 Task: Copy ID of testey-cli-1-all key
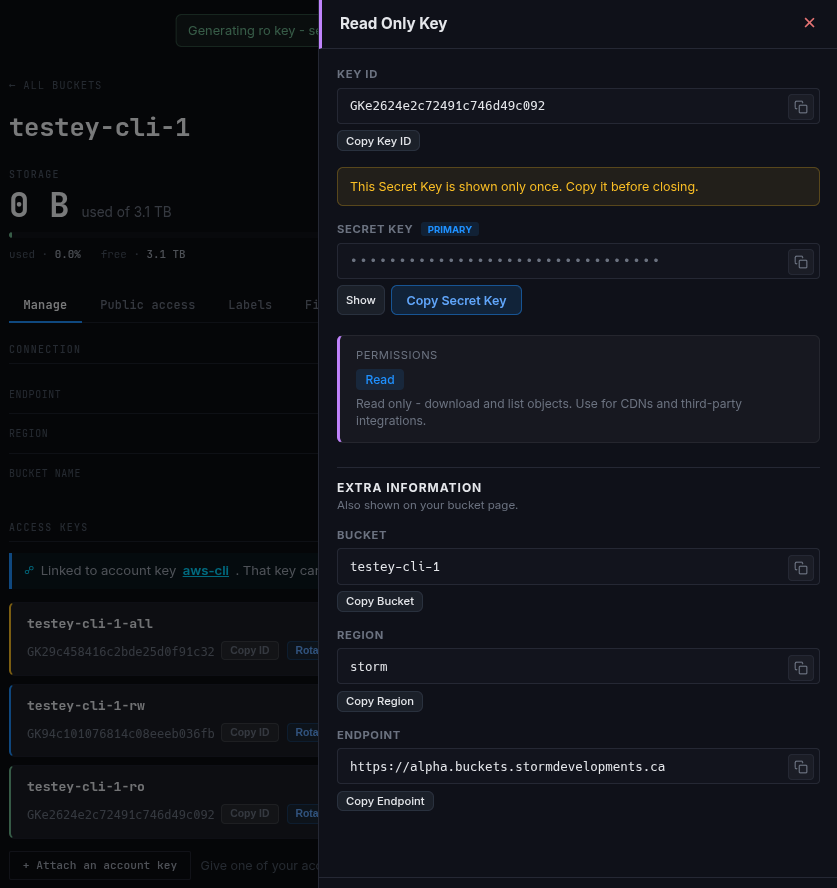click(x=250, y=650)
